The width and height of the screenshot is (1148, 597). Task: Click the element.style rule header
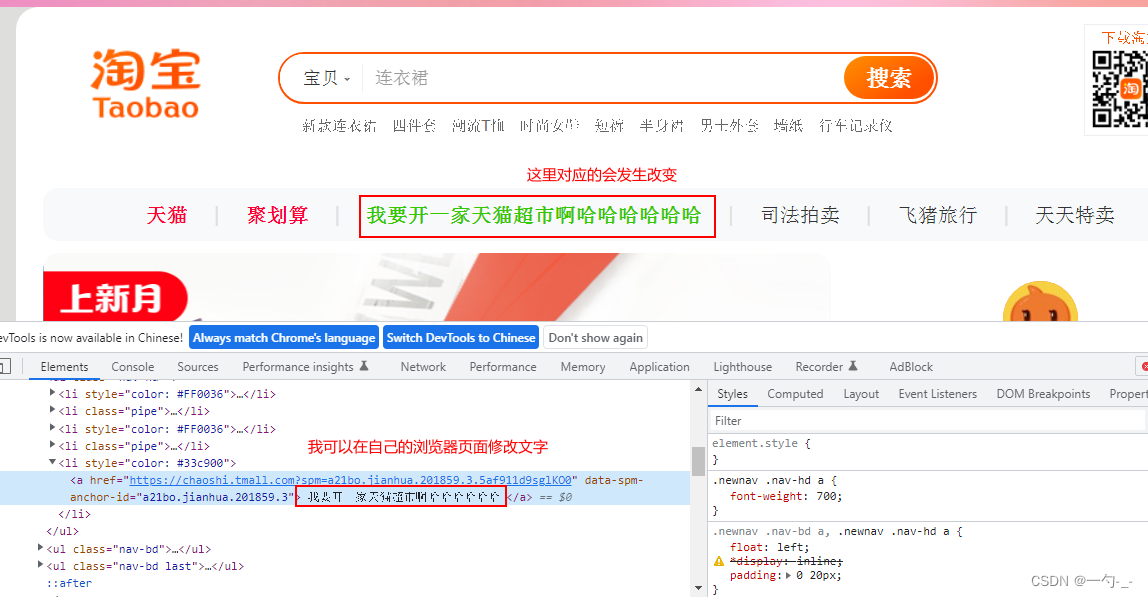click(761, 443)
